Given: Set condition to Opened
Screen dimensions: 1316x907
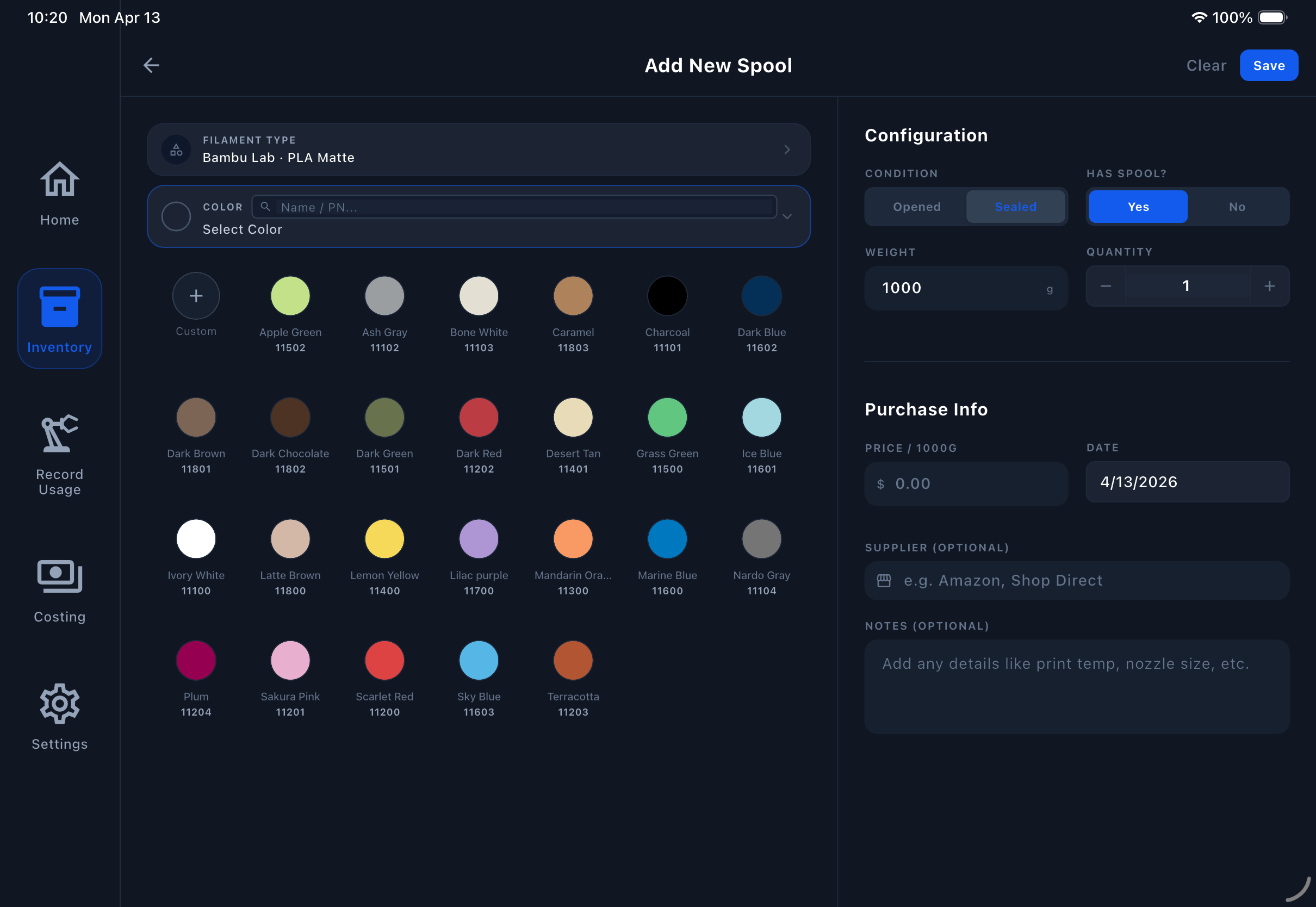Looking at the screenshot, I should coord(916,207).
